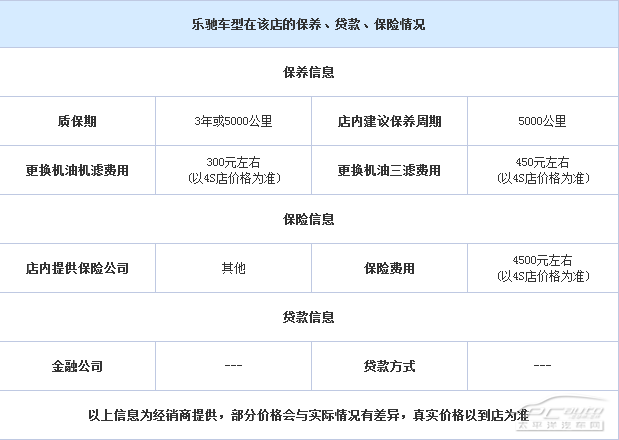Image resolution: width=619 pixels, height=440 pixels.
Task: Select the '450元左右' price cell
Action: tap(543, 170)
